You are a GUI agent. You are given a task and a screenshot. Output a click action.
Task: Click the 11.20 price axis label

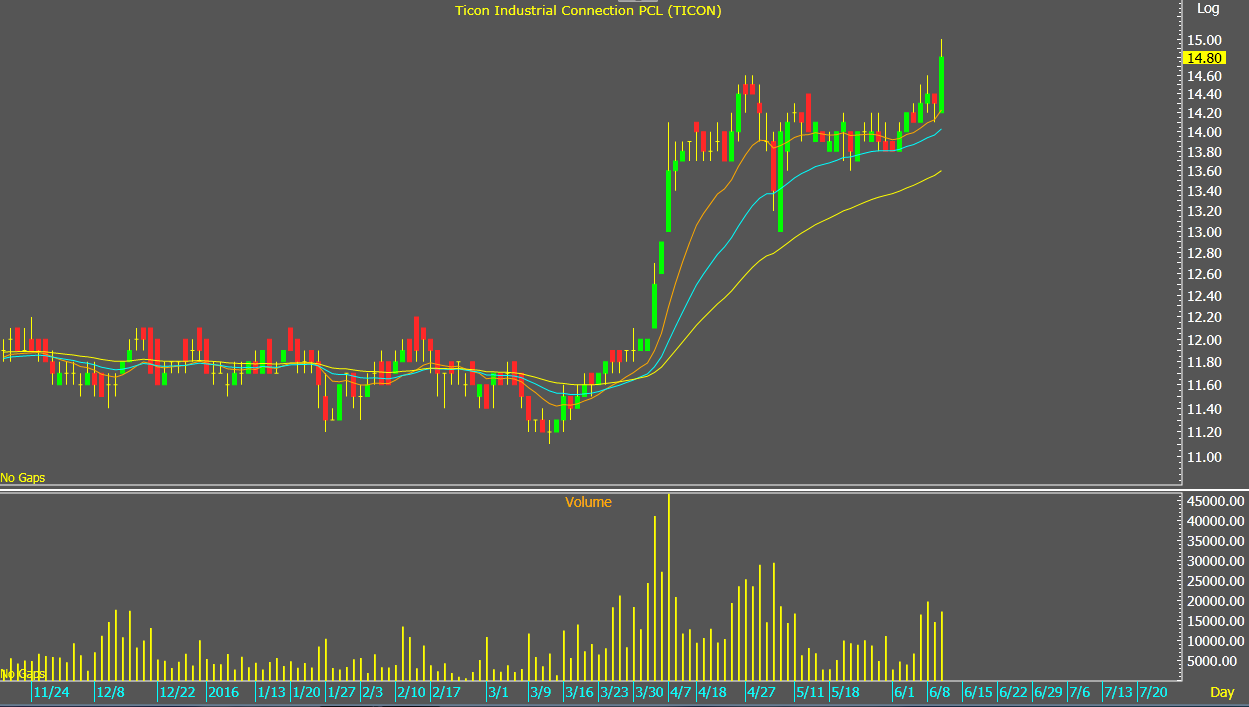tap(1203, 432)
